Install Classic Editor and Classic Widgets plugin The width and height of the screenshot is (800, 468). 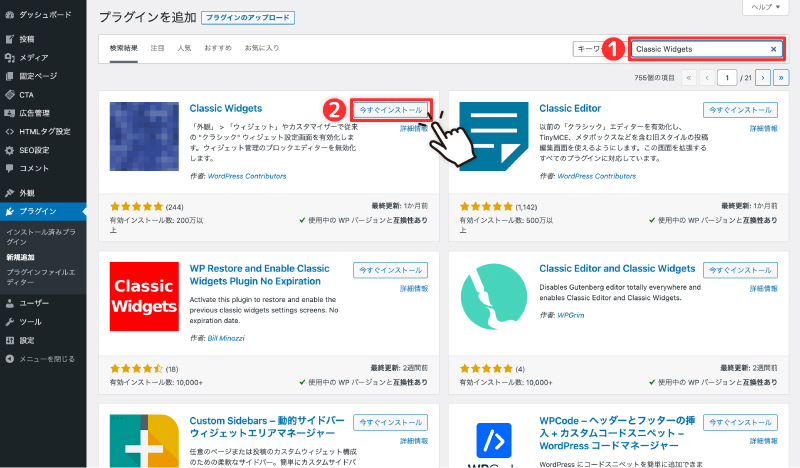740,270
